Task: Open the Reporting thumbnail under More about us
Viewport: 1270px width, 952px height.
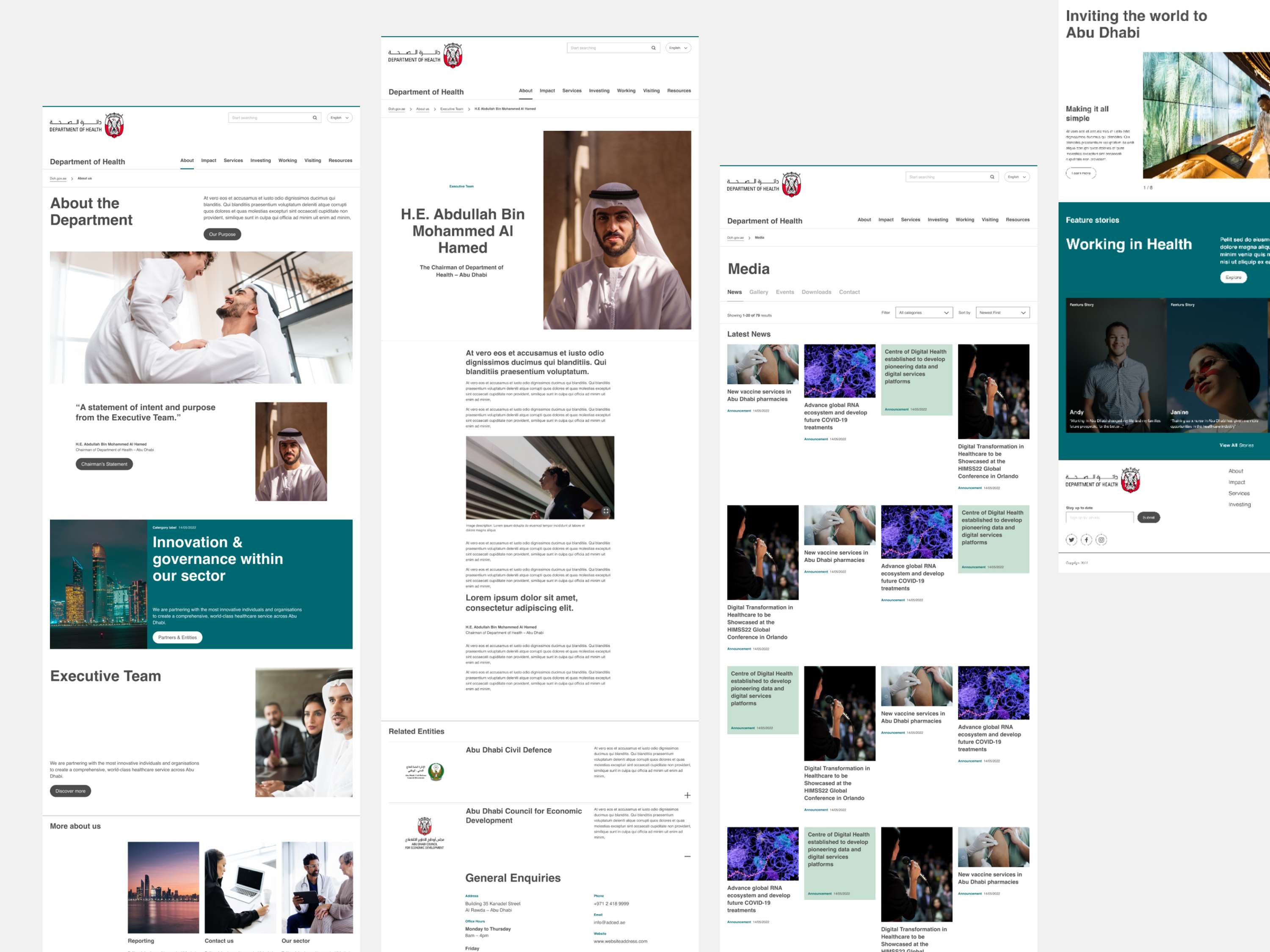Action: pyautogui.click(x=163, y=887)
